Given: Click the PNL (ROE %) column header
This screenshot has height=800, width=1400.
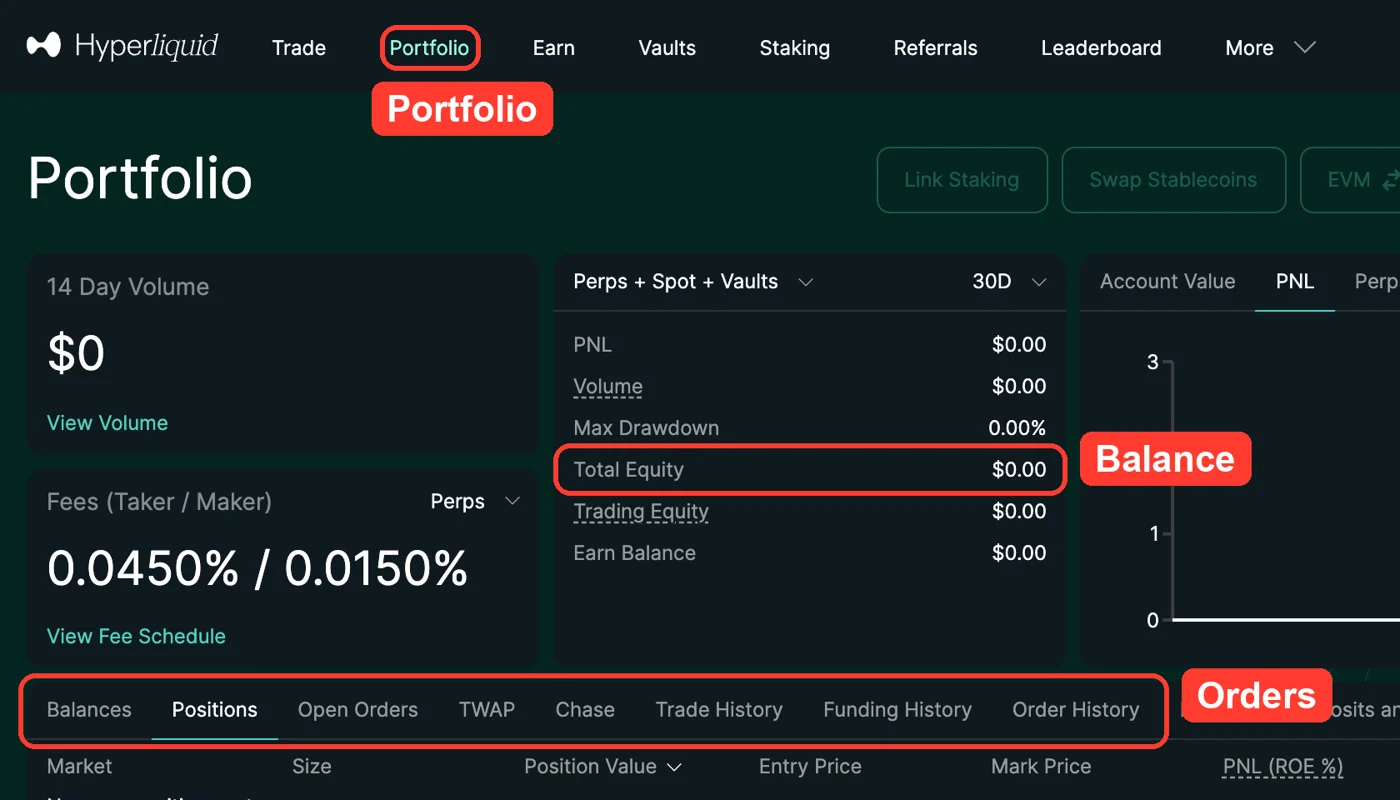Looking at the screenshot, I should (x=1283, y=767).
